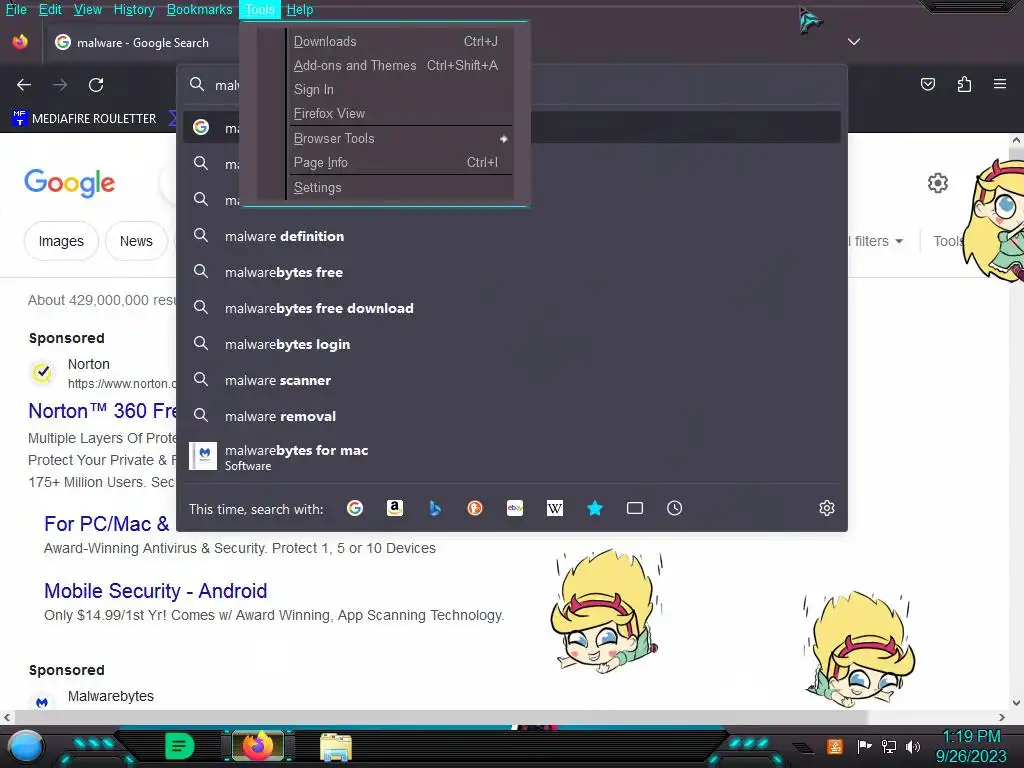This screenshot has width=1024, height=768.
Task: Click the Firefox logo icon beside tabs
Action: click(x=20, y=42)
